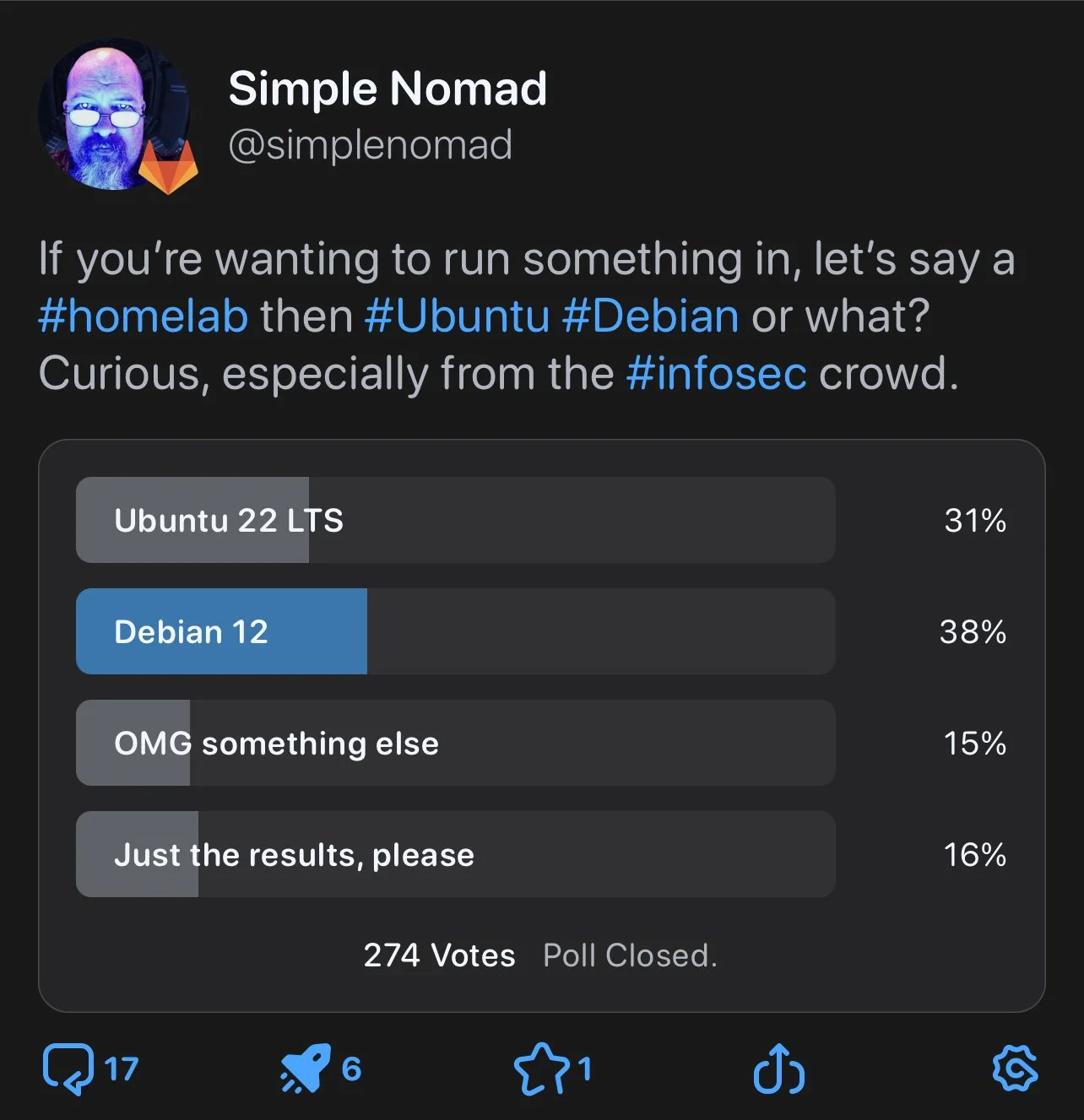Click the 38% result for Debian 12

(x=973, y=631)
